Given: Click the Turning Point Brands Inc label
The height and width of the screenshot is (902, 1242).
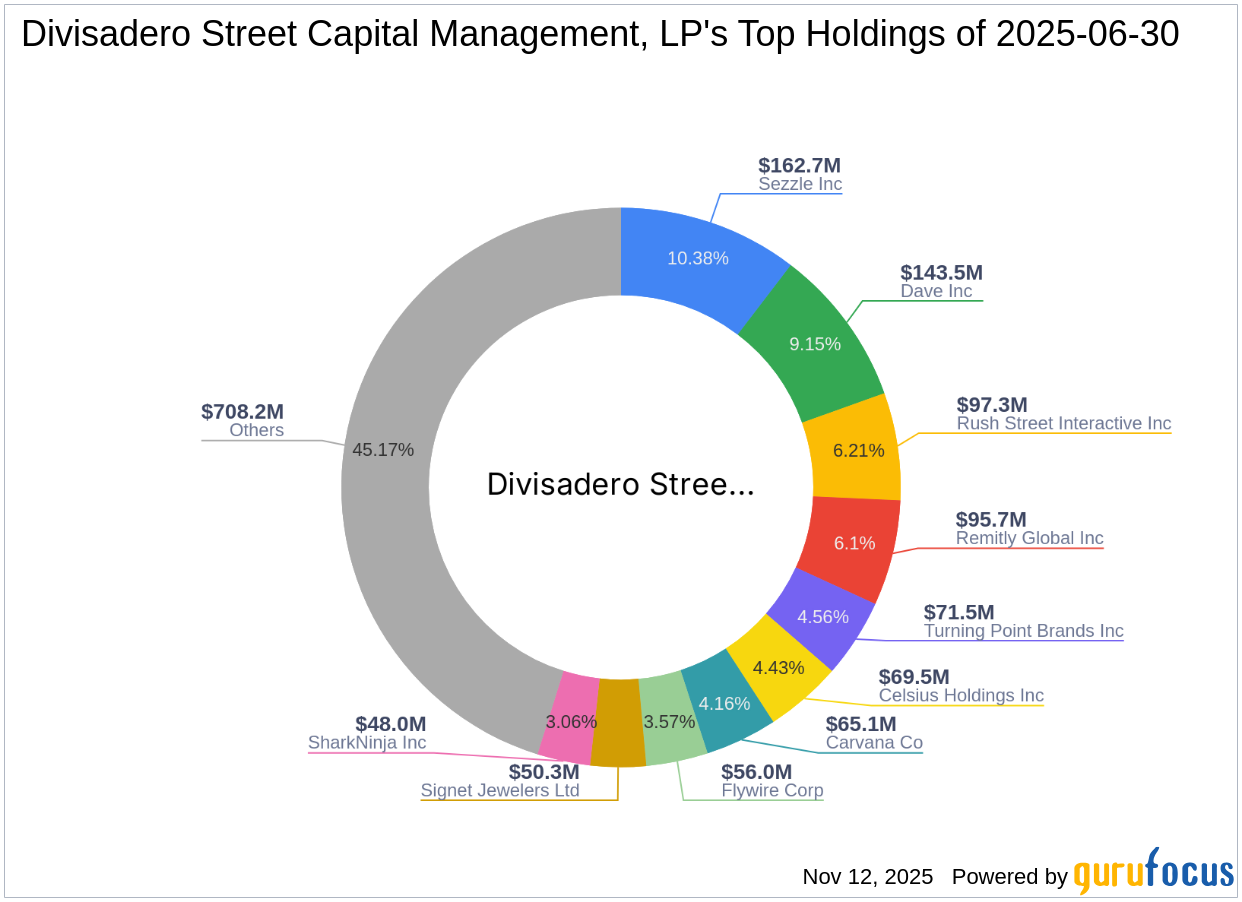Looking at the screenshot, I should click(x=1024, y=631).
